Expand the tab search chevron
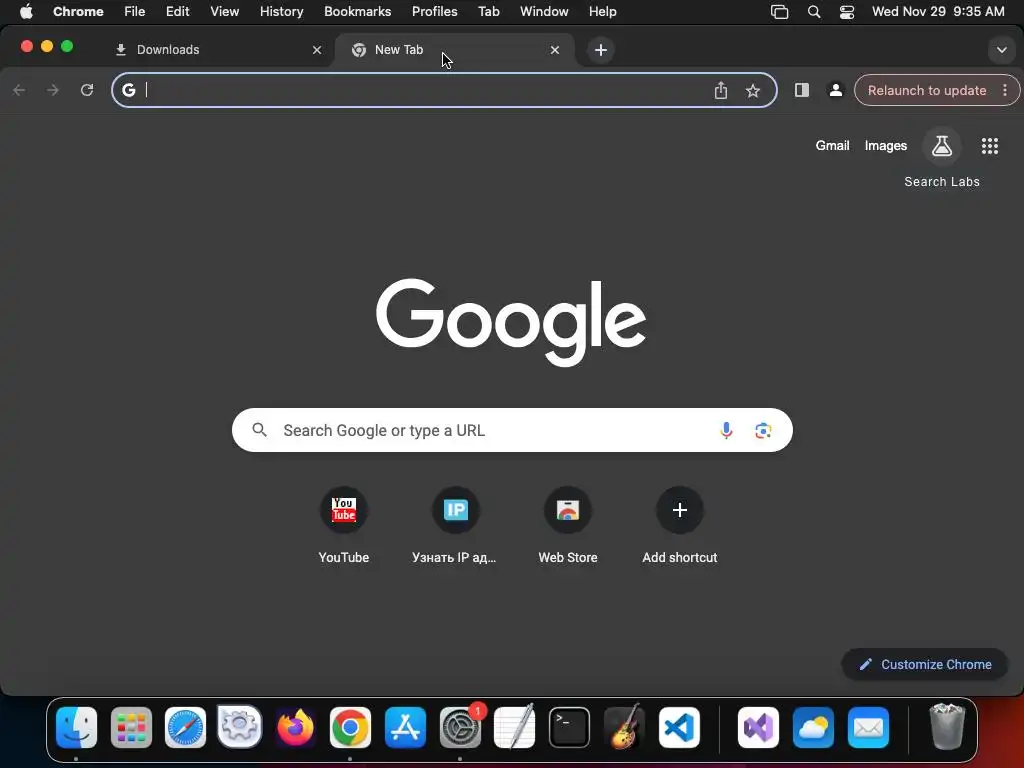 pos(1001,50)
